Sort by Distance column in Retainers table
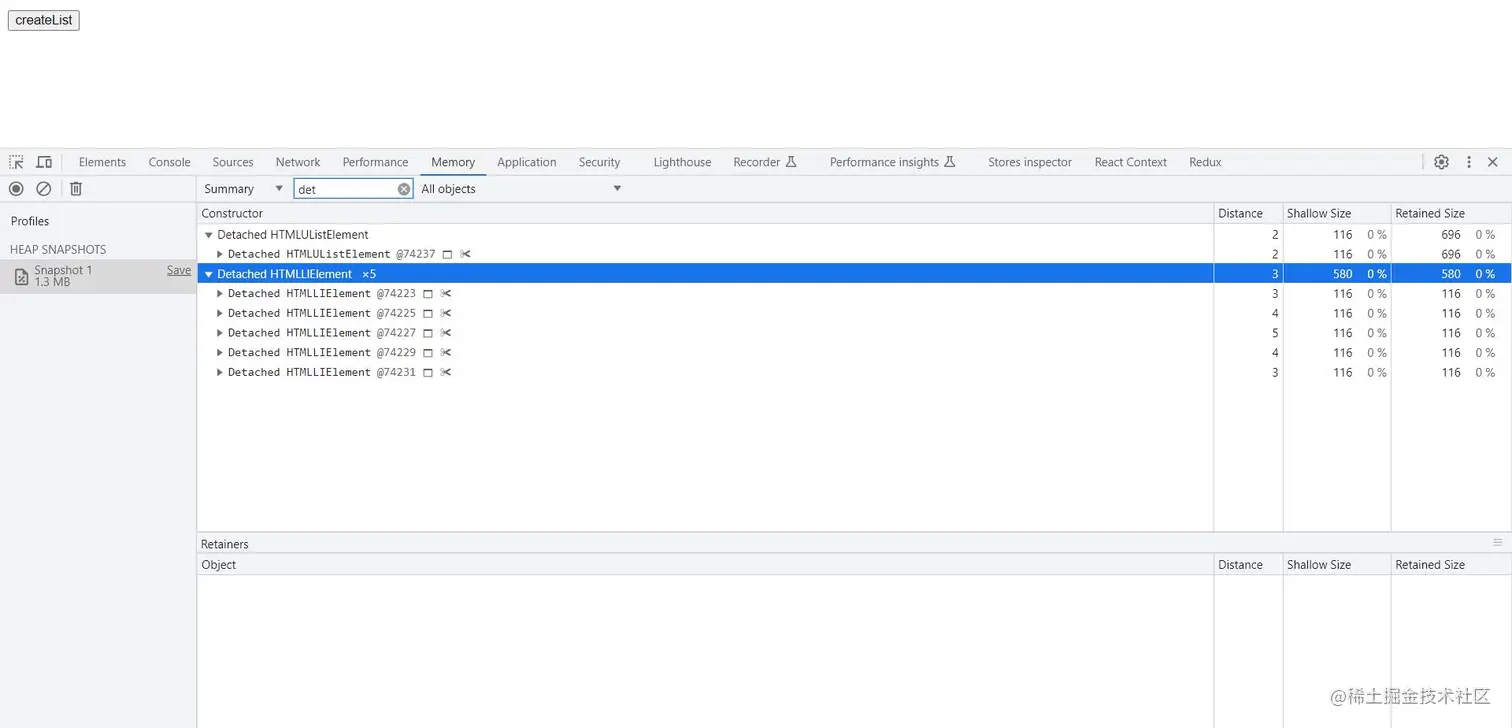This screenshot has width=1512, height=728. (x=1248, y=565)
